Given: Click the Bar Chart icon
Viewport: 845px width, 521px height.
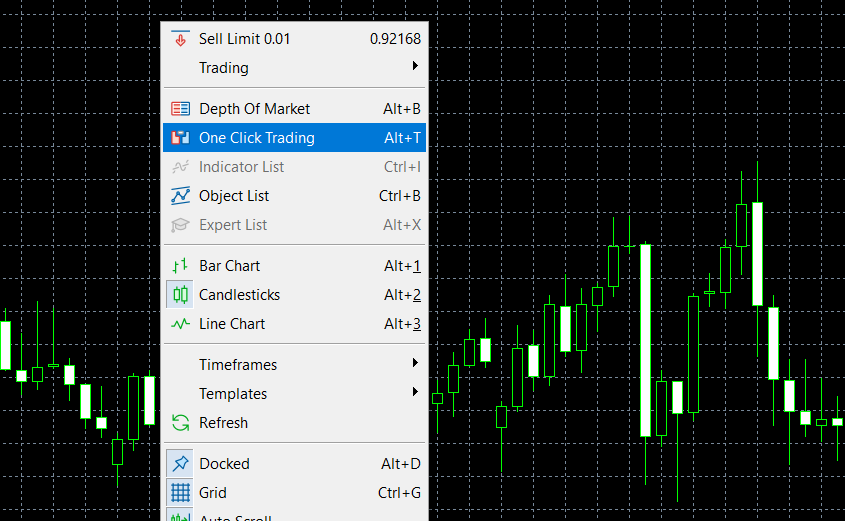Looking at the screenshot, I should [180, 266].
